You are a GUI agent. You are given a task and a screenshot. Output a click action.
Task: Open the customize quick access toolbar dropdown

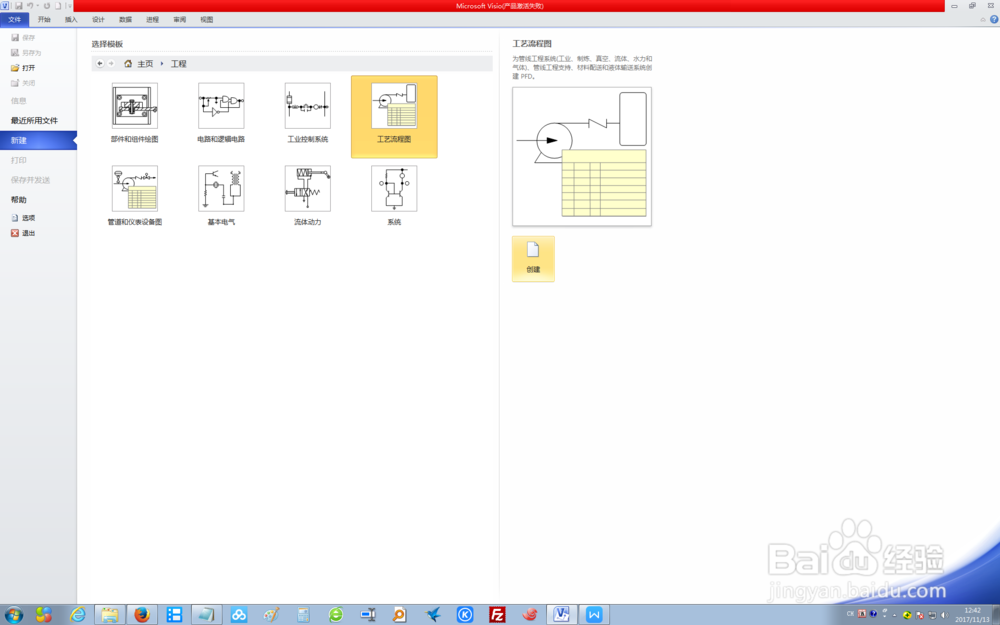pos(70,6)
